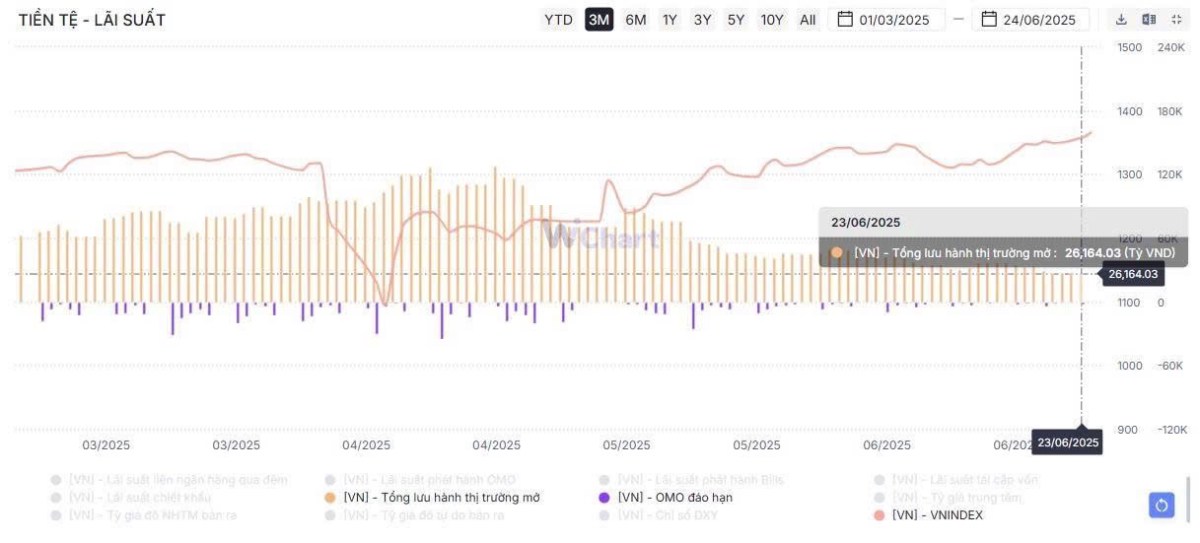Click calendar icon of start date
The image size is (1200, 543).
click(x=845, y=20)
